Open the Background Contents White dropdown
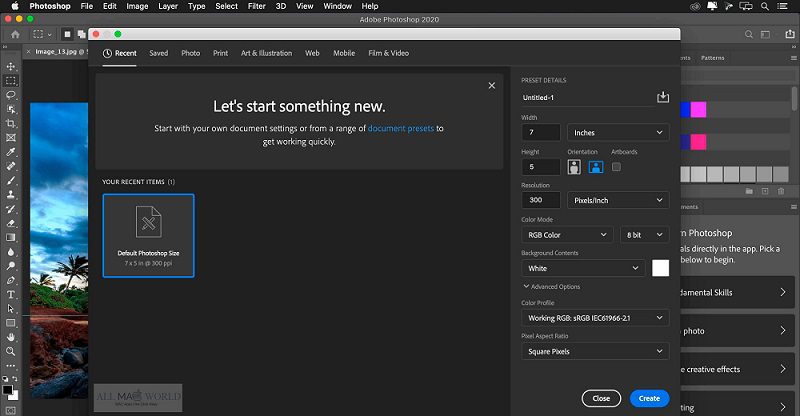 (x=584, y=268)
